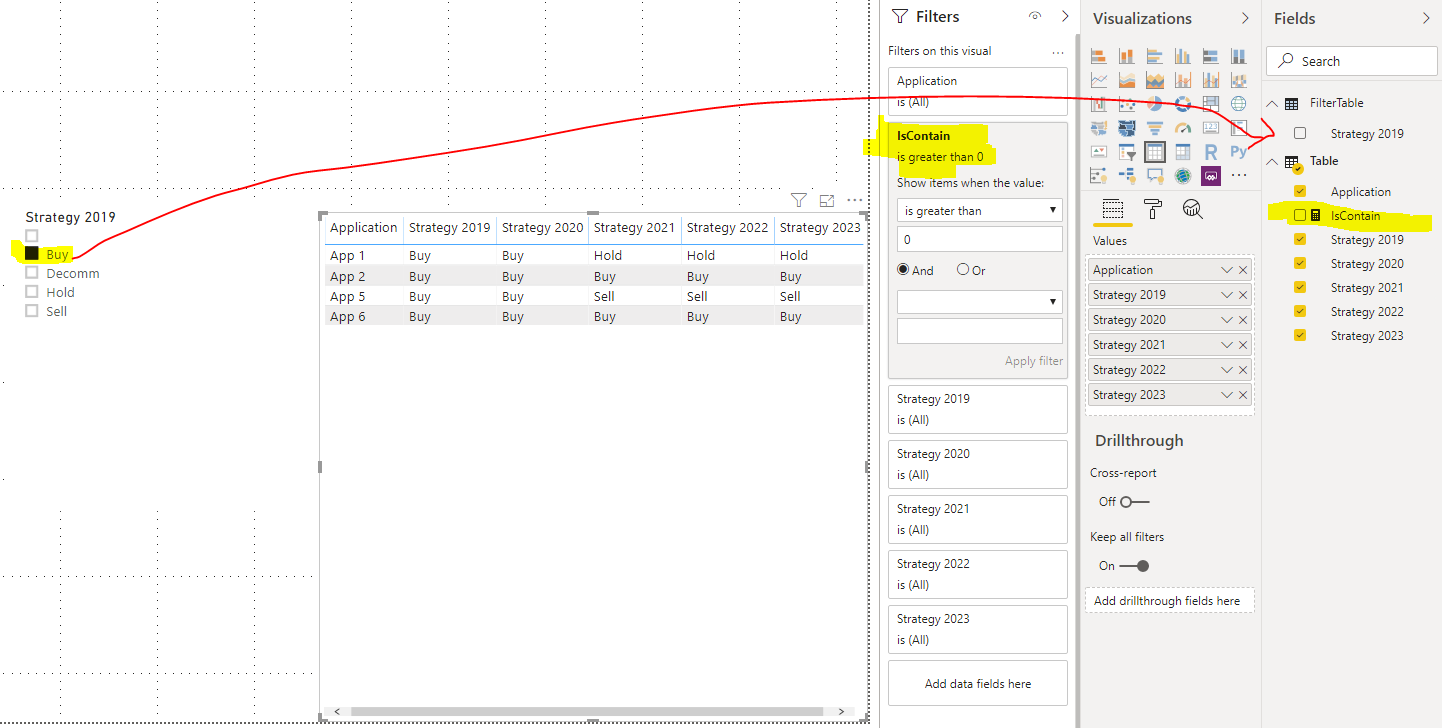Open the Format paint roller tab

point(1152,209)
